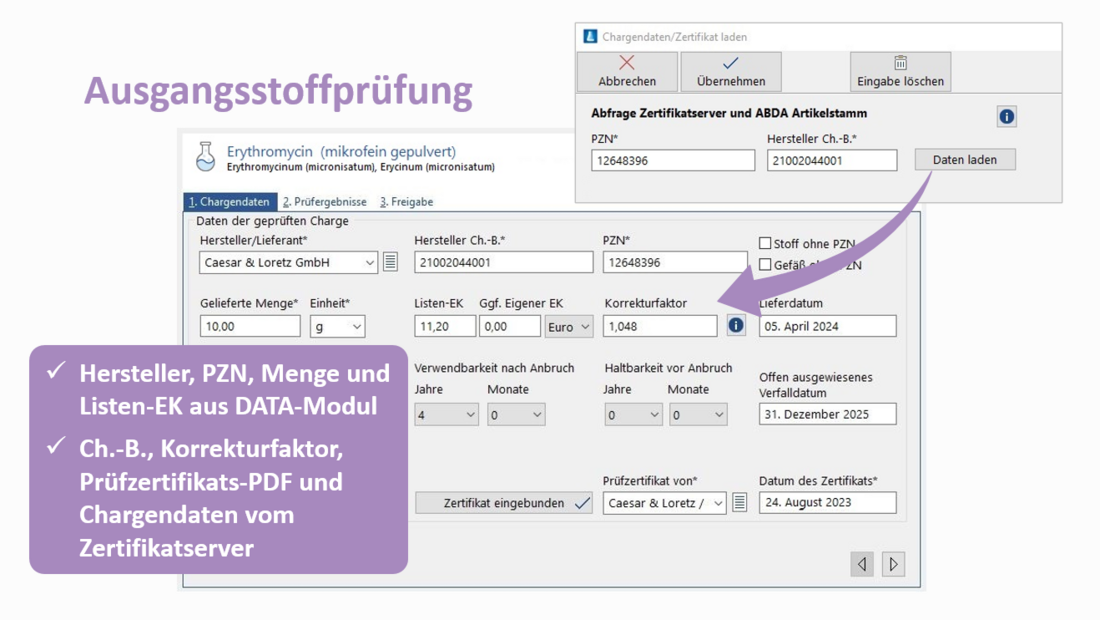Click the Daten laden button
The width and height of the screenshot is (1100, 620).
(964, 160)
